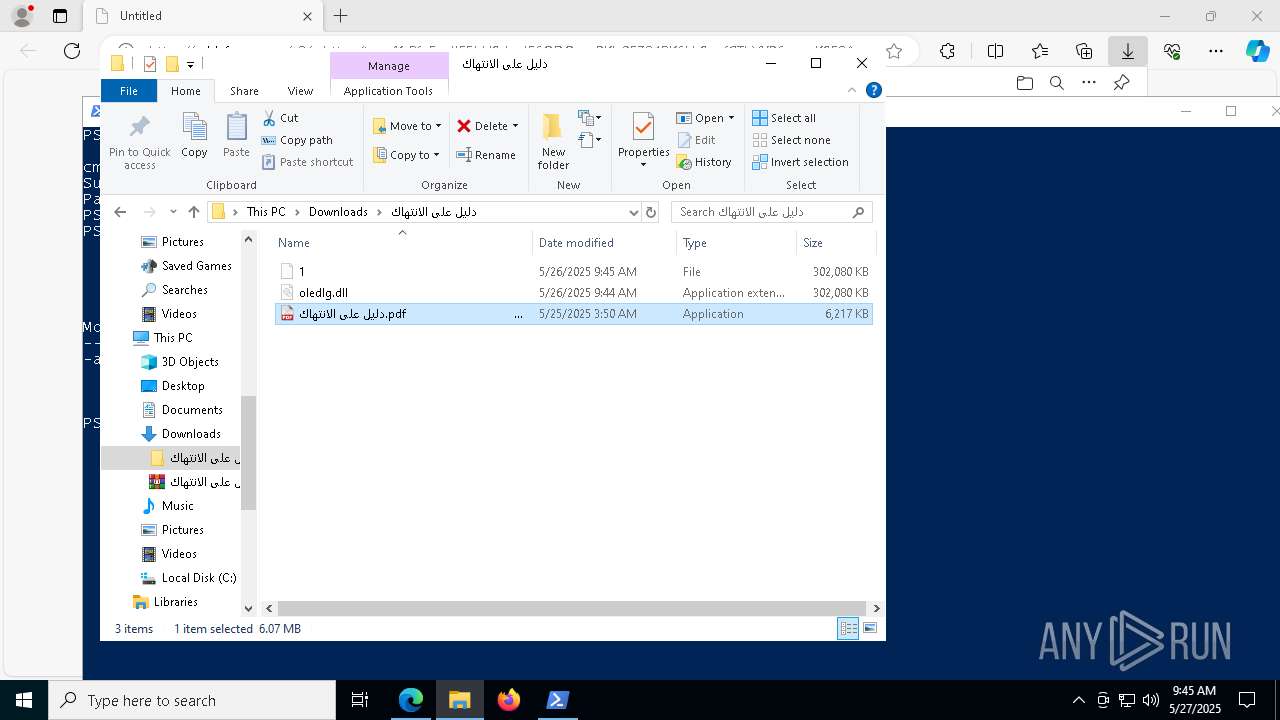Click the Paste ribbon button
The width and height of the screenshot is (1280, 720).
[236, 135]
